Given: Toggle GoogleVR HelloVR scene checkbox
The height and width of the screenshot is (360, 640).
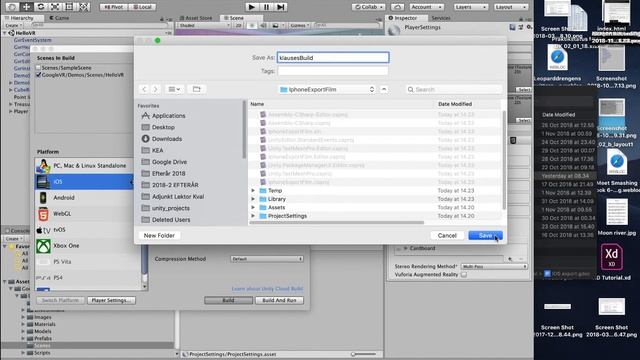Looking at the screenshot, I should coord(38,75).
